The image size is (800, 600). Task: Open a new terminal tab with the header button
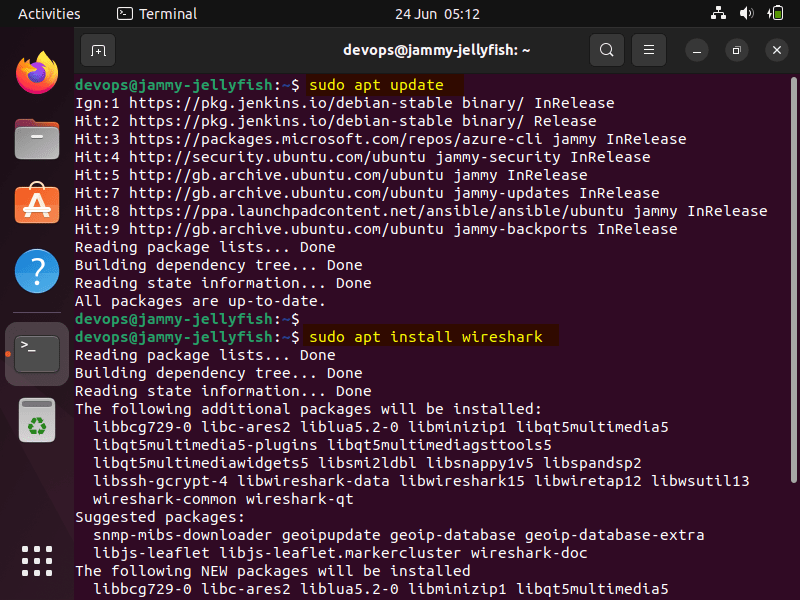(x=97, y=49)
